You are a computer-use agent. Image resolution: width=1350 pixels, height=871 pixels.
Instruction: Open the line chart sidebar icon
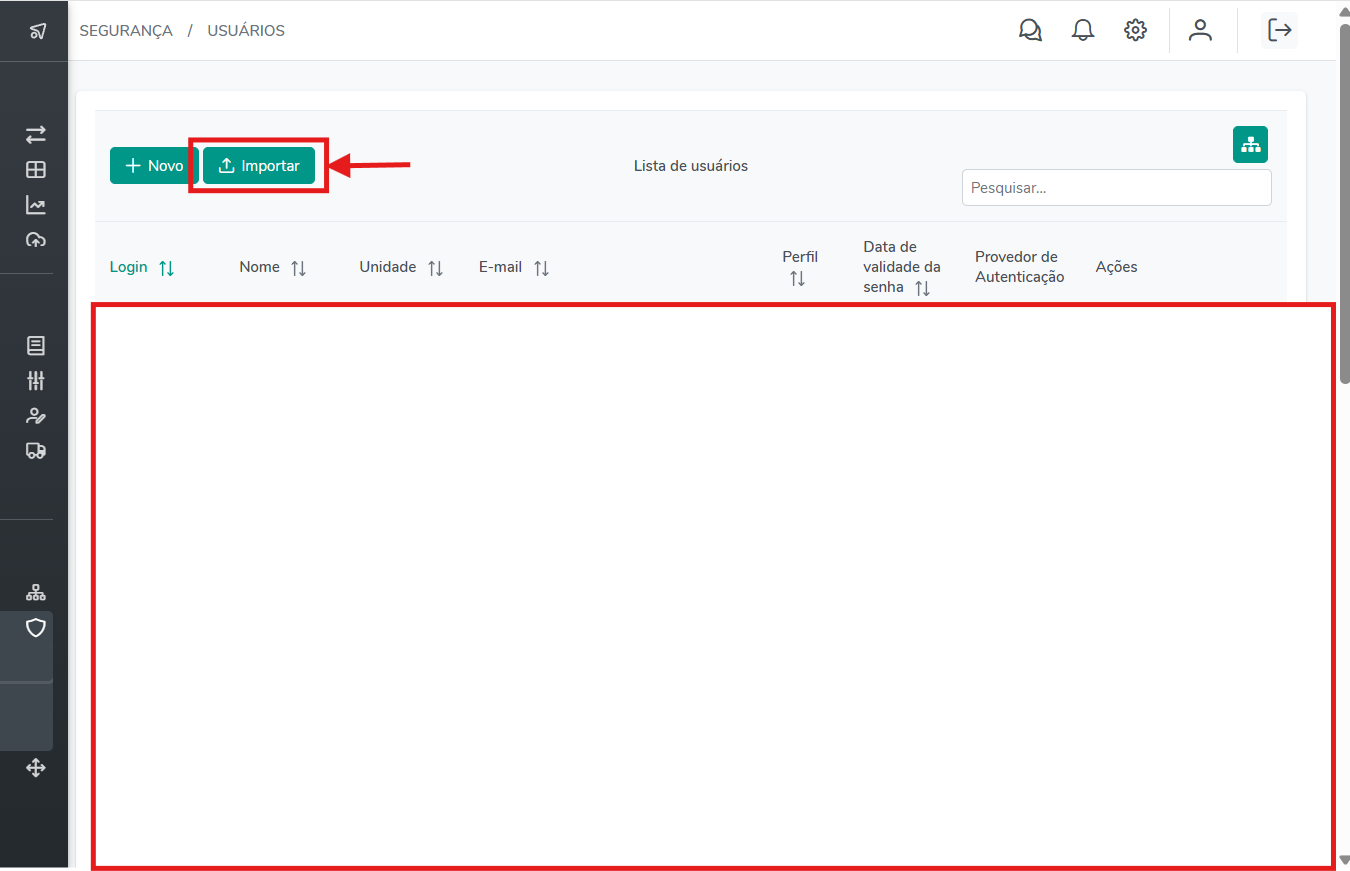point(36,205)
